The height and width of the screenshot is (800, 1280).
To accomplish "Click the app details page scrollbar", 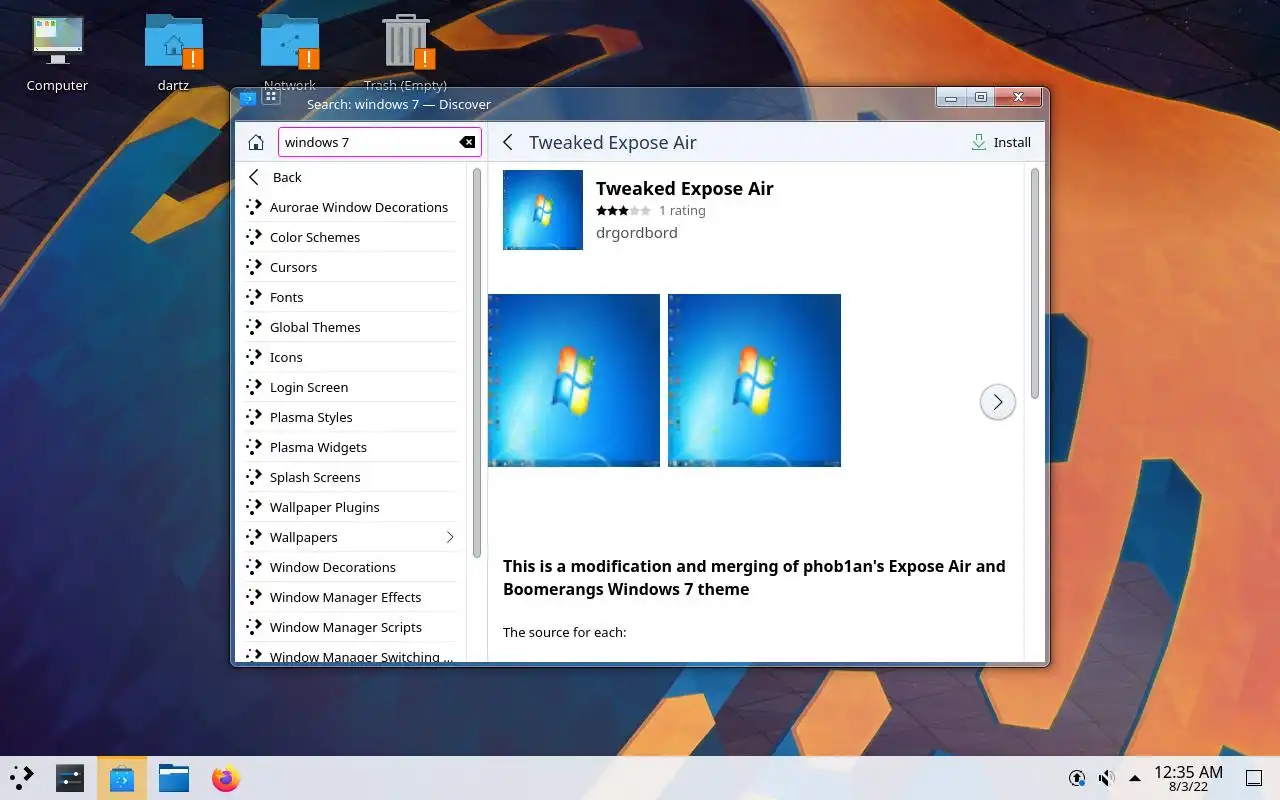I will pos(1034,284).
